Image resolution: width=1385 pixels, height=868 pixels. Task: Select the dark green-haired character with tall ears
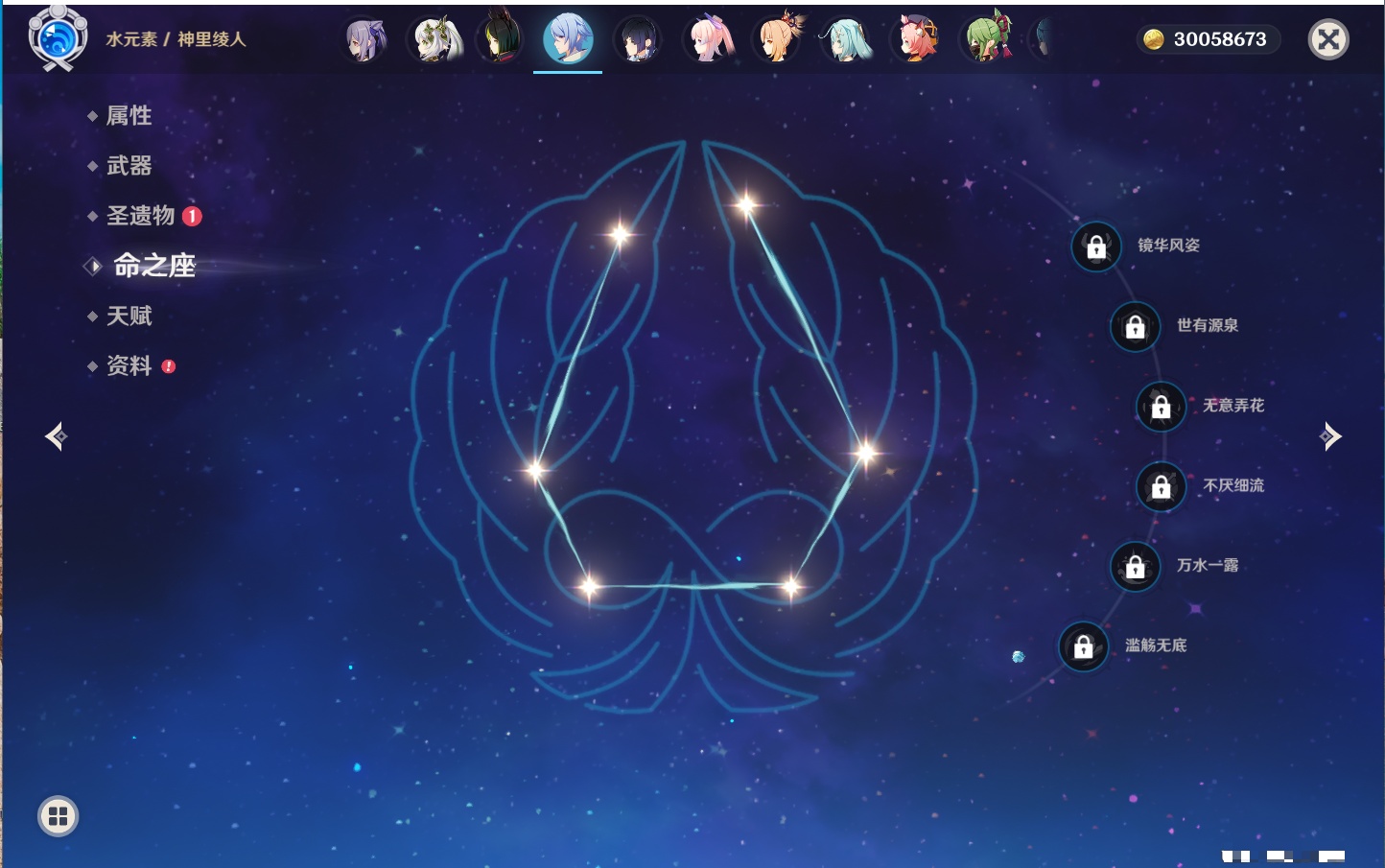click(x=501, y=38)
